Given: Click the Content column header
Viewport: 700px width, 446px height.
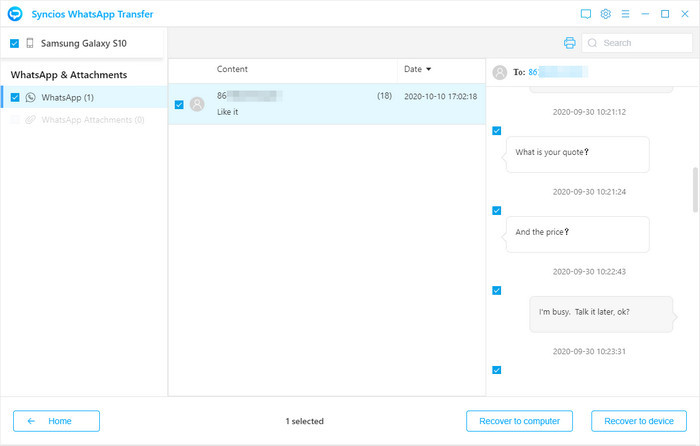Looking at the screenshot, I should [x=232, y=69].
